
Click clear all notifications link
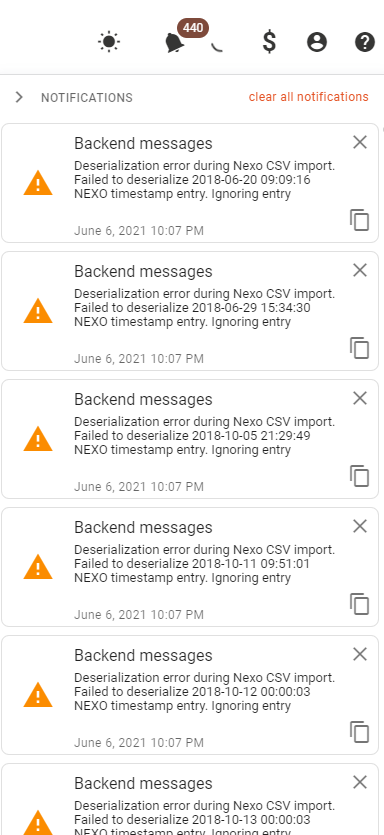click(308, 97)
